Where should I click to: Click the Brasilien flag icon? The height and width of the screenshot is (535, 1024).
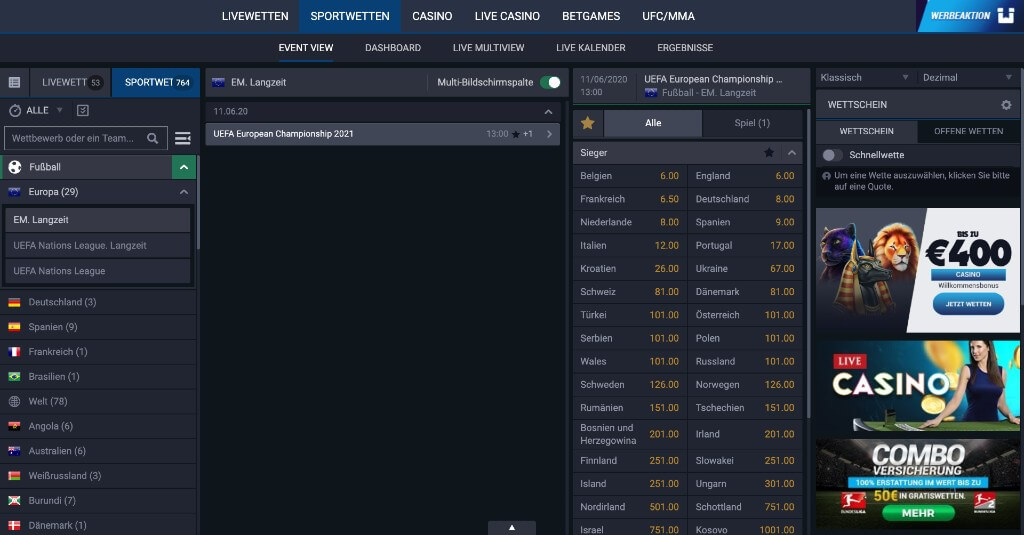tap(14, 376)
